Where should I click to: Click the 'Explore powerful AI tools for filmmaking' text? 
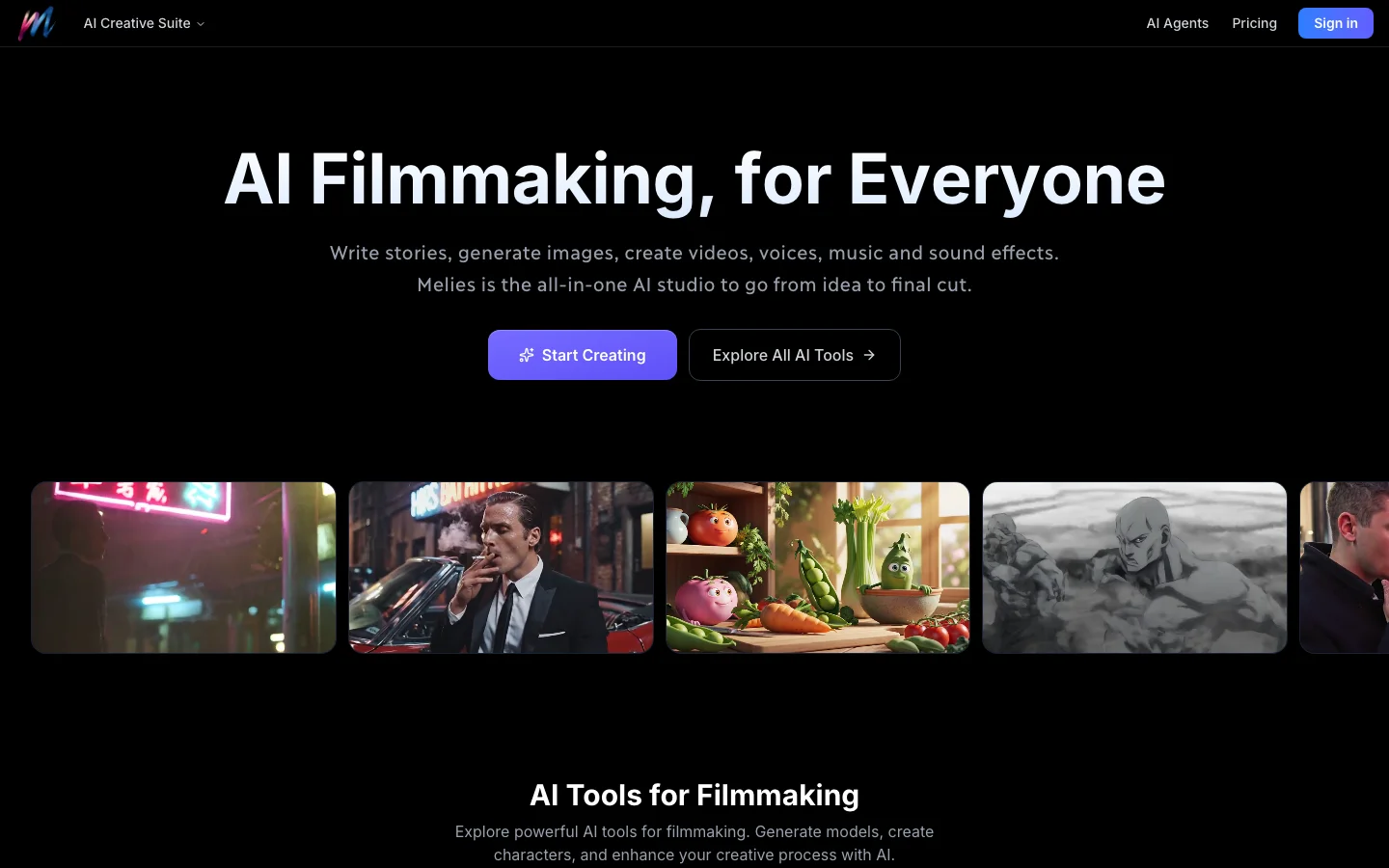tap(694, 843)
